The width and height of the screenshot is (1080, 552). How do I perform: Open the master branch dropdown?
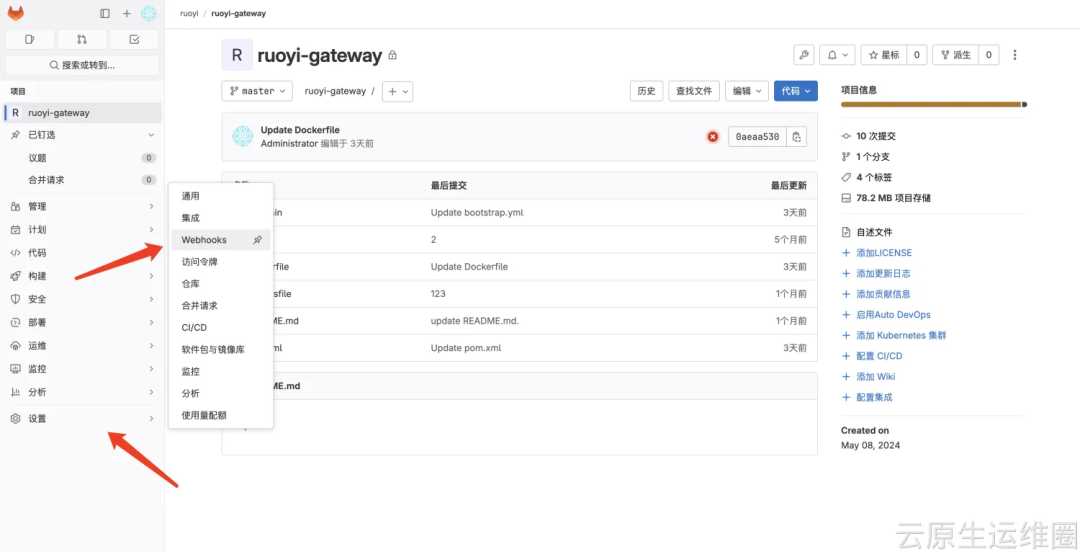click(257, 91)
